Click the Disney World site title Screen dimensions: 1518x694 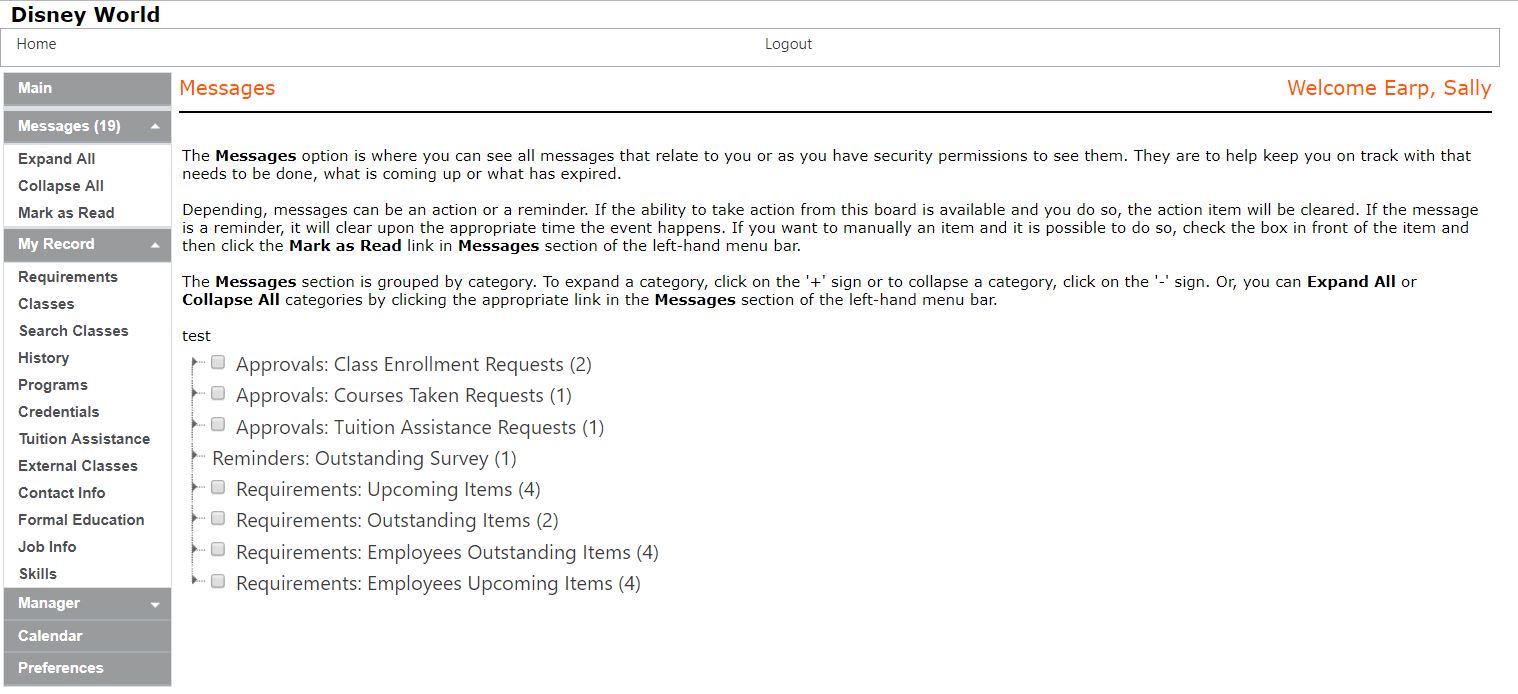(85, 14)
